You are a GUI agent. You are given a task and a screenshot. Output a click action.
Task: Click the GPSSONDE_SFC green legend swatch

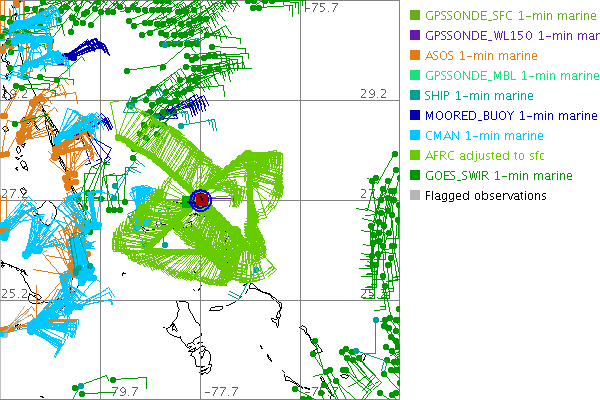tap(415, 16)
